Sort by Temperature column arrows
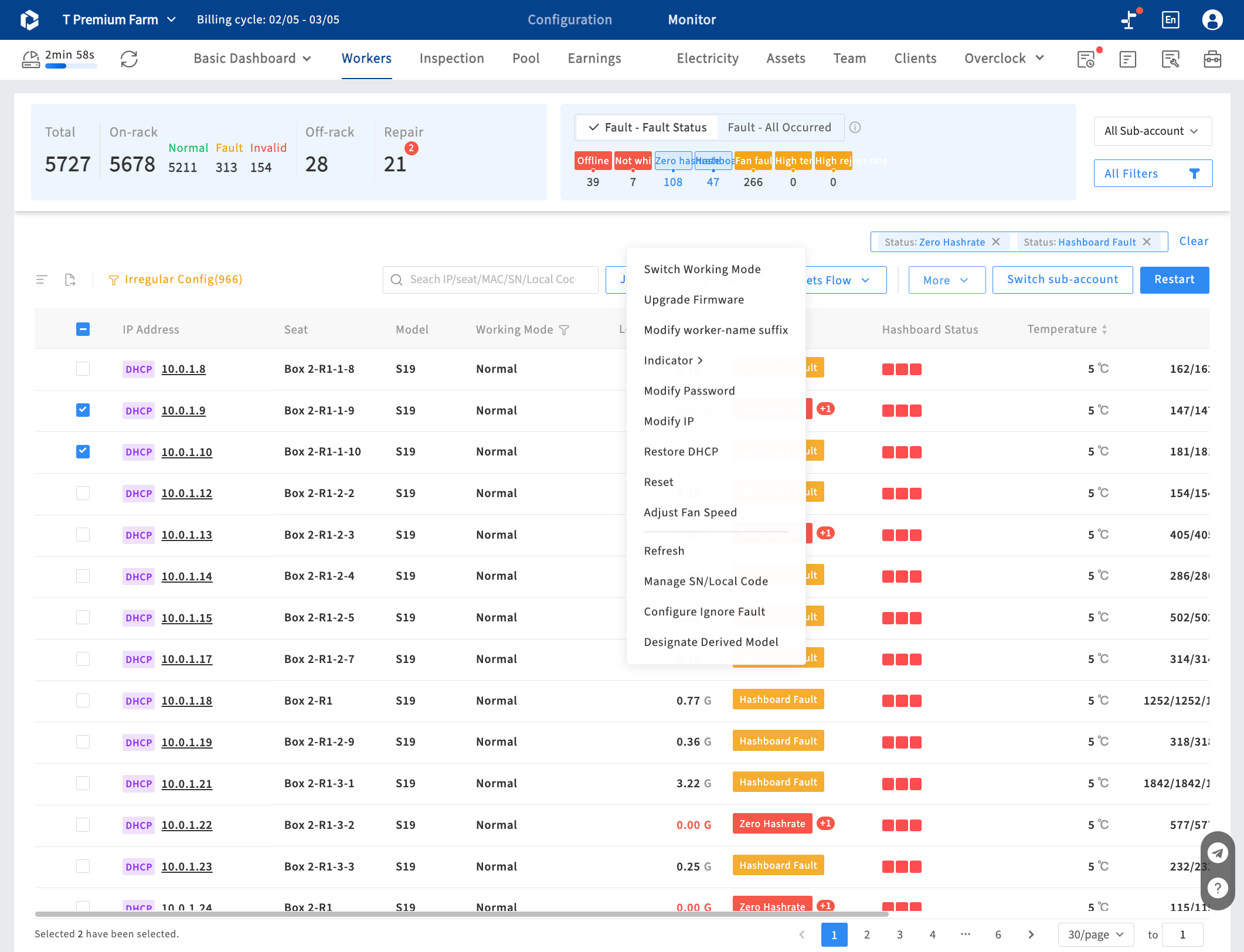 pyautogui.click(x=1104, y=329)
